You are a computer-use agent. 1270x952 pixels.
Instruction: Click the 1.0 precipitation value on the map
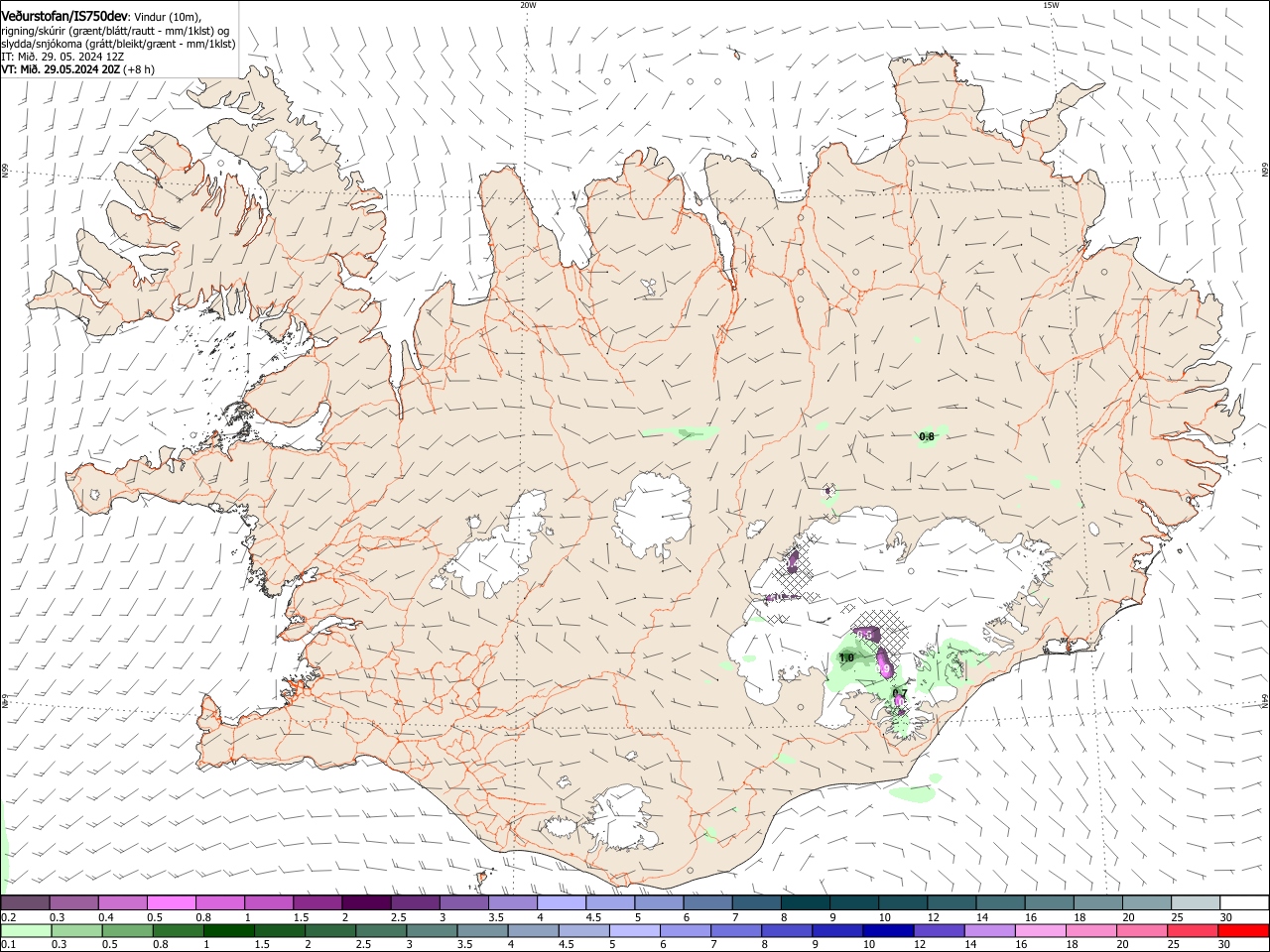846,657
